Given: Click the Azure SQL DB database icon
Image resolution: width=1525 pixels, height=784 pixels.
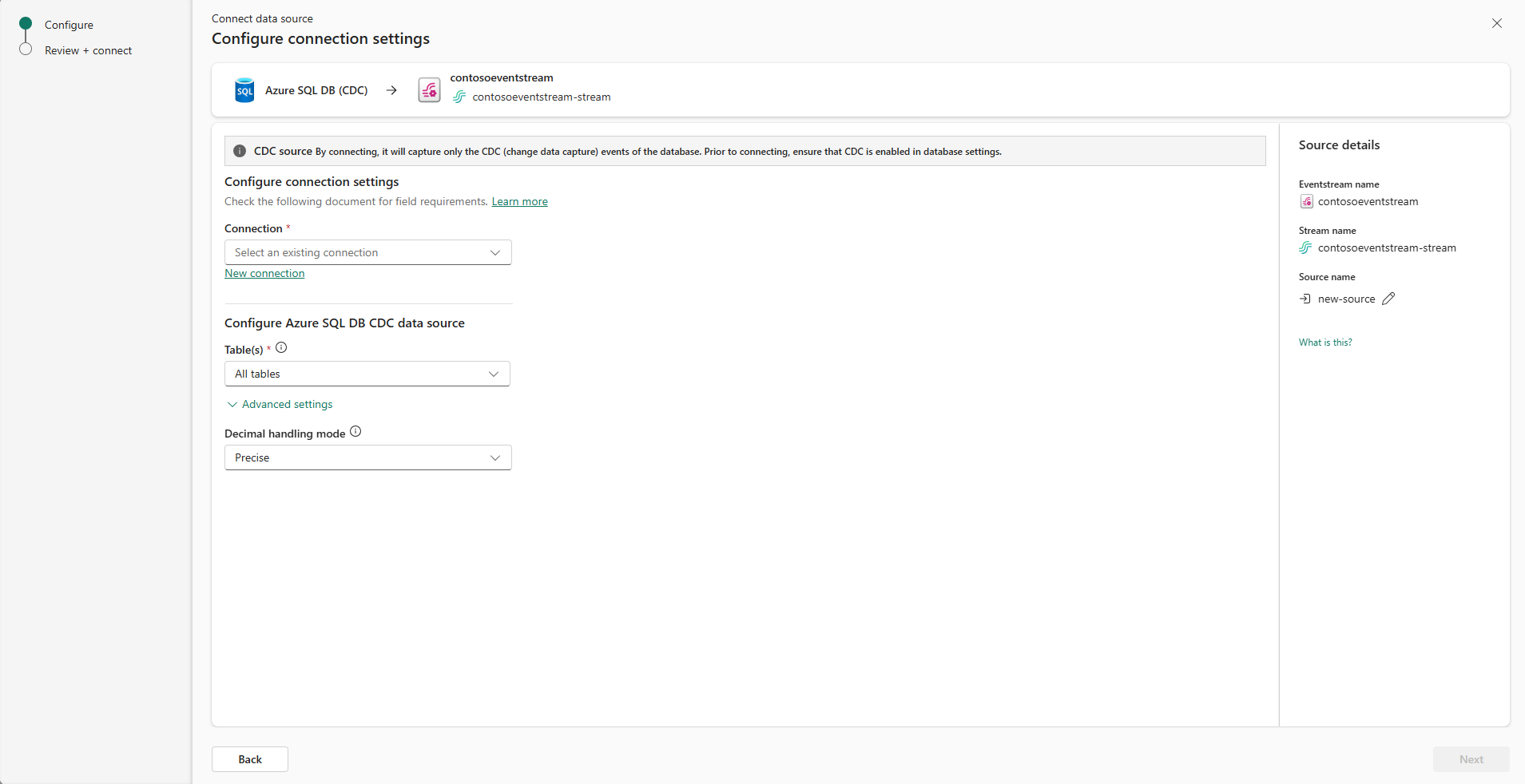Looking at the screenshot, I should [244, 90].
